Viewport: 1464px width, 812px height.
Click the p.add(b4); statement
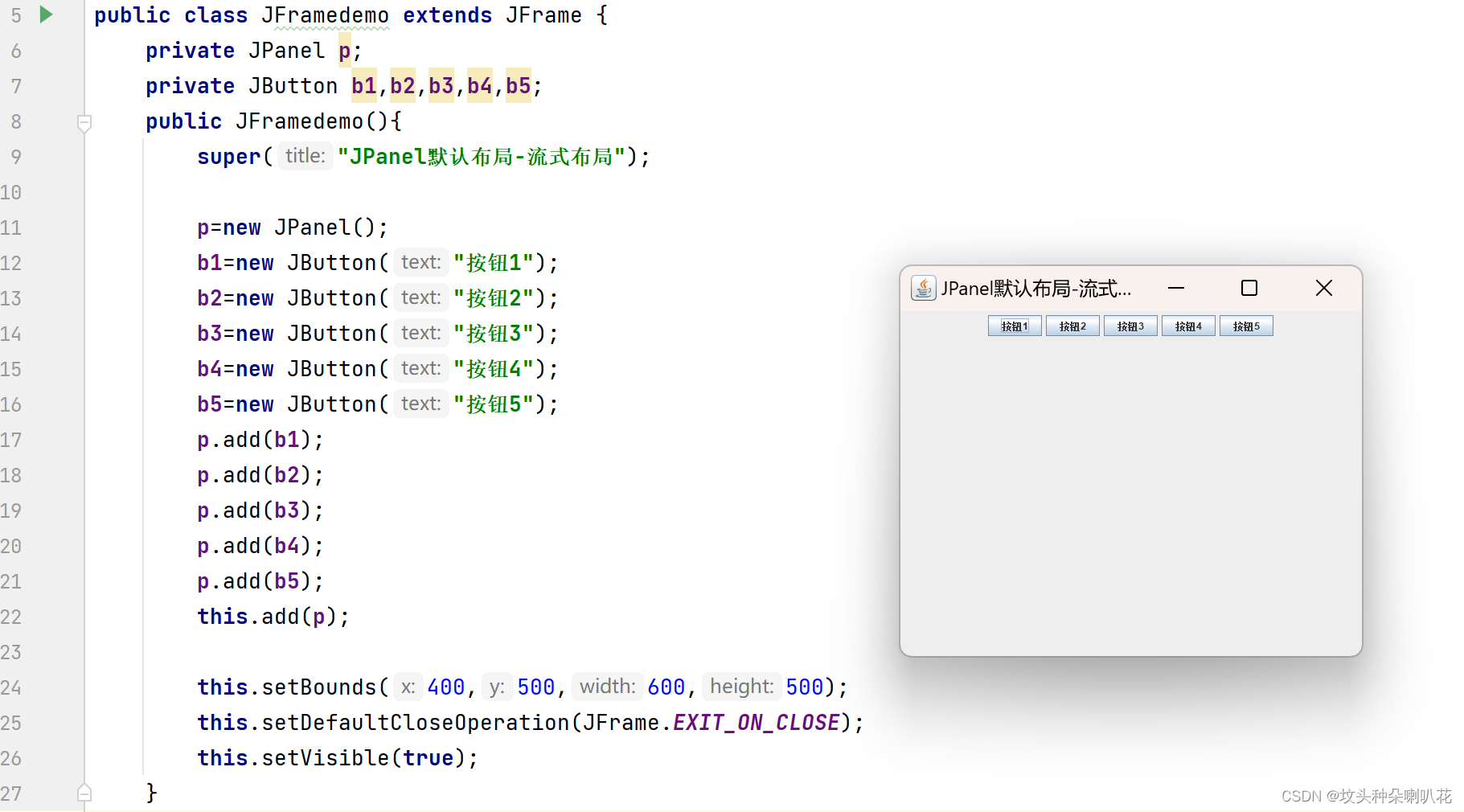click(260, 546)
